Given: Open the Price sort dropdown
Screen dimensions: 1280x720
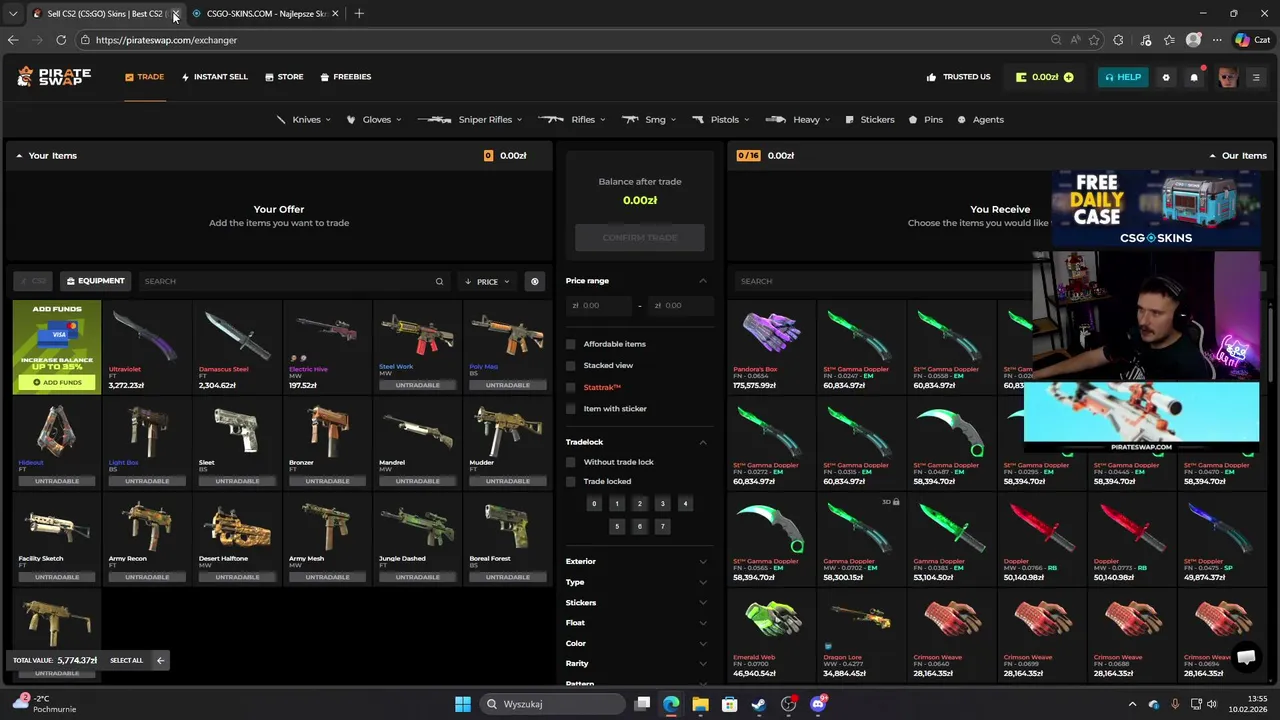Looking at the screenshot, I should (488, 281).
